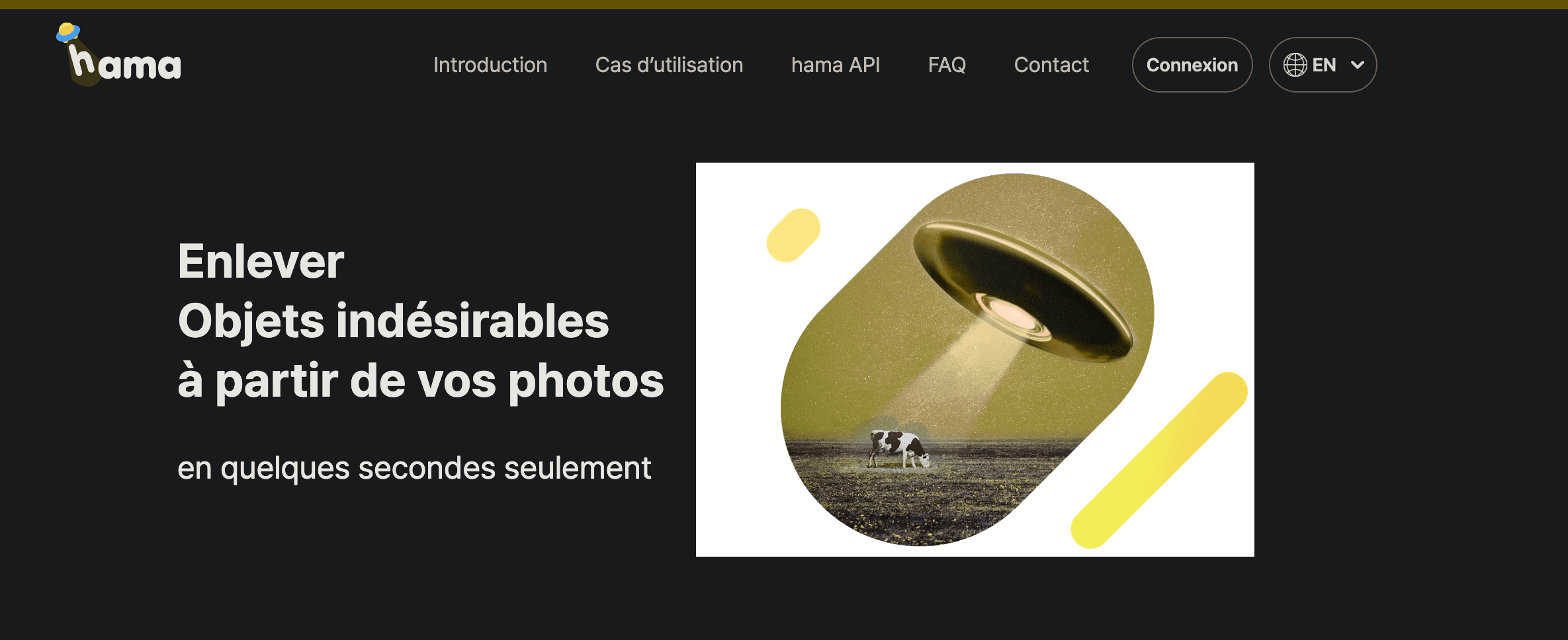Screen dimensions: 1568x640
Task: Click the 'Objets indésirables' heading line
Action: tap(393, 321)
